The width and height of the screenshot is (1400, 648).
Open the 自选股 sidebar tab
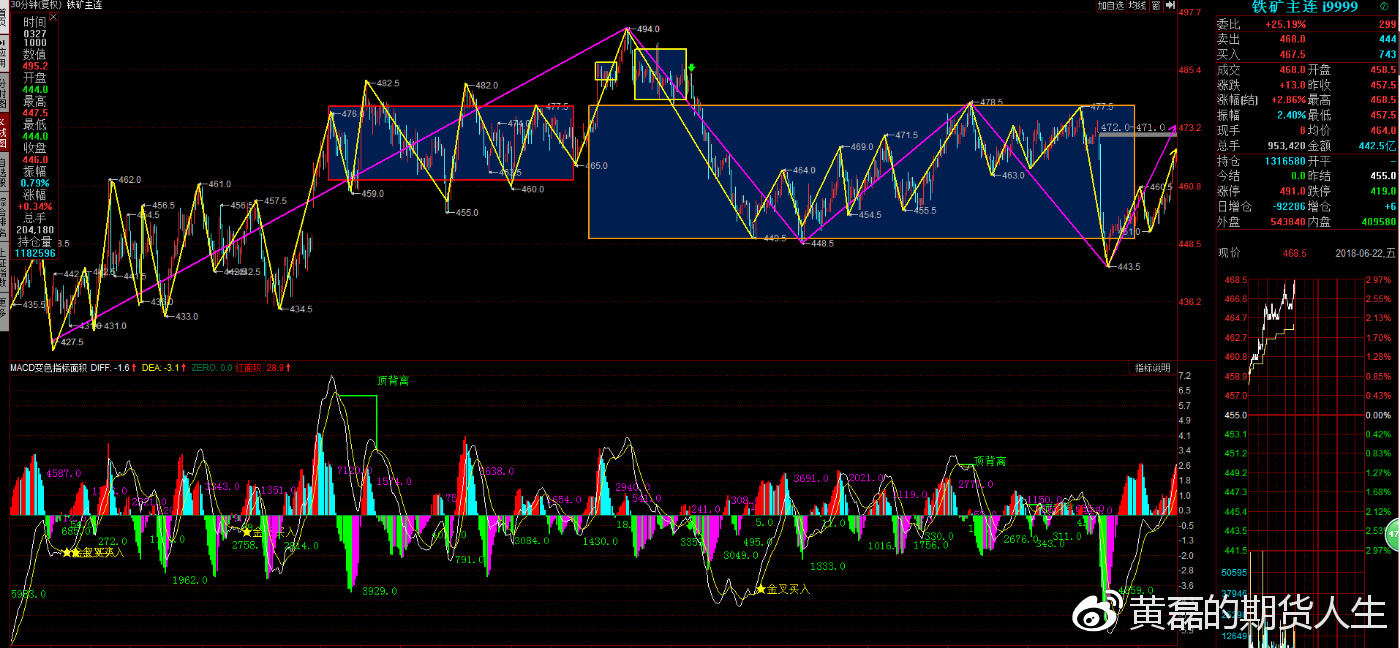point(4,172)
